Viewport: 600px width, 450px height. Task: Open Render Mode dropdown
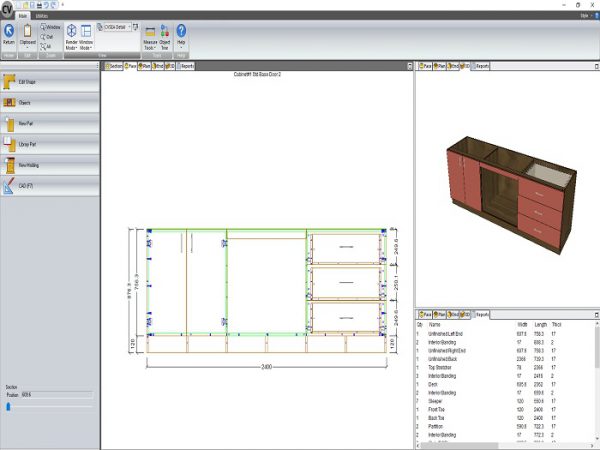[x=72, y=36]
